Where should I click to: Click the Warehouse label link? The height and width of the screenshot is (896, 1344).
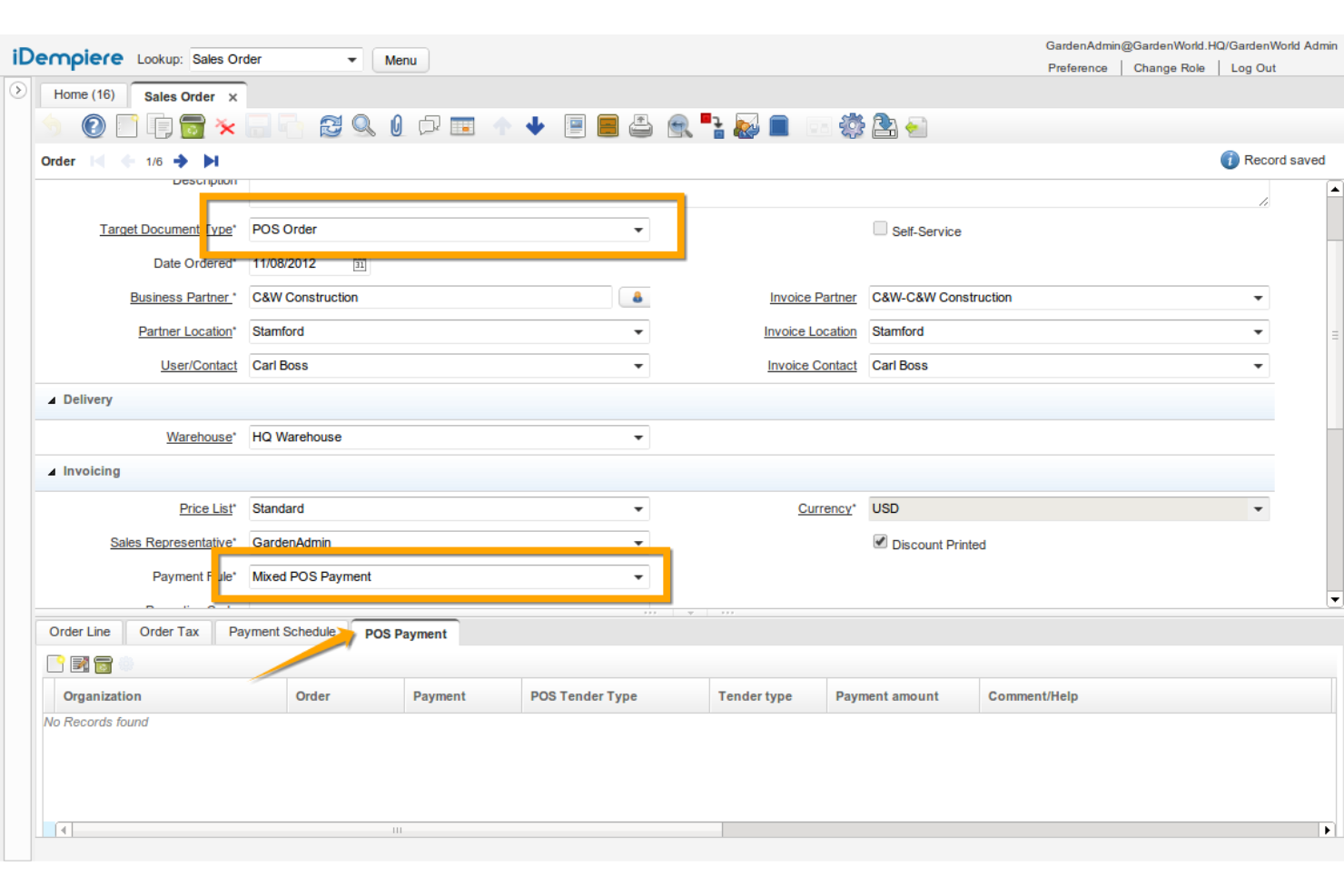(199, 438)
